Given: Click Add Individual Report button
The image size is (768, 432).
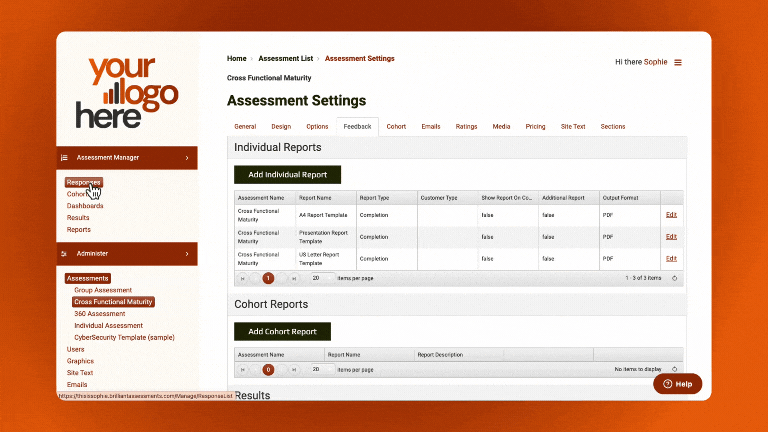Looking at the screenshot, I should click(288, 175).
